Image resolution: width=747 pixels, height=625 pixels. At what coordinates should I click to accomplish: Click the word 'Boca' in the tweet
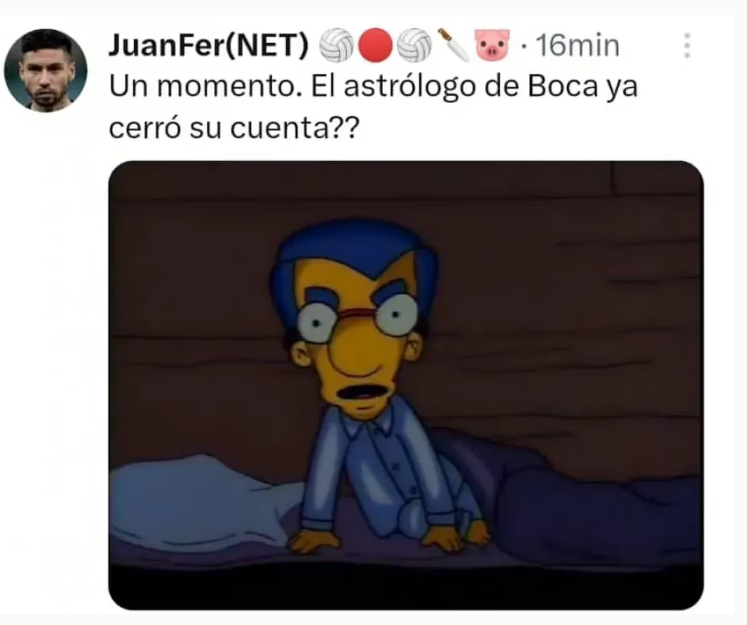[x=562, y=87]
